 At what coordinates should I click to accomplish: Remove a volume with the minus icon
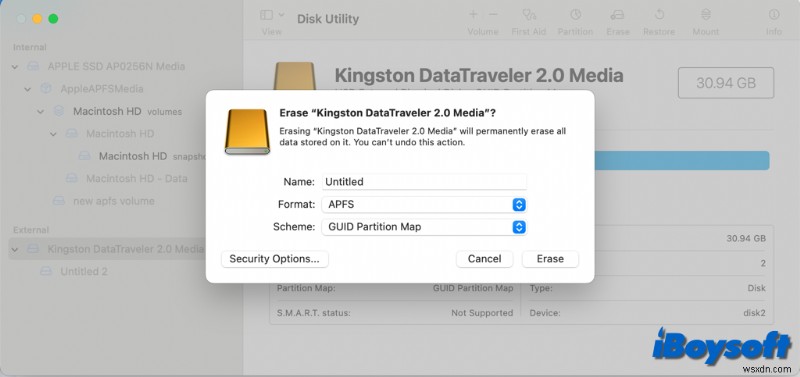point(493,14)
